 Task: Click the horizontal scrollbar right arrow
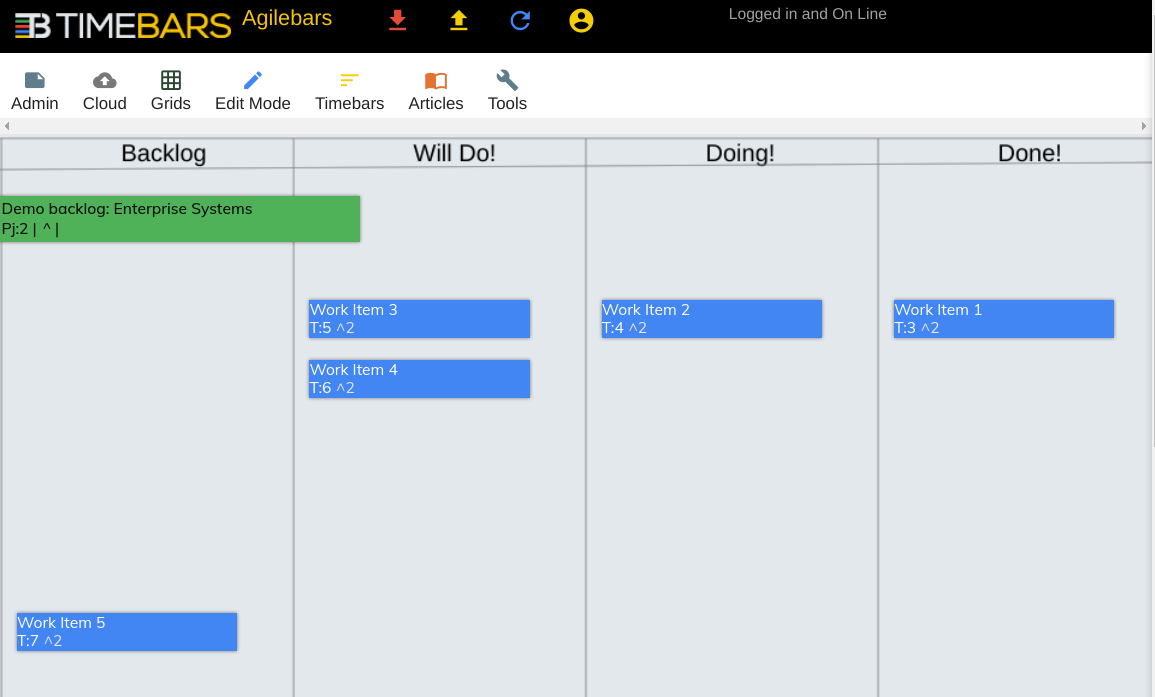pos(1145,126)
